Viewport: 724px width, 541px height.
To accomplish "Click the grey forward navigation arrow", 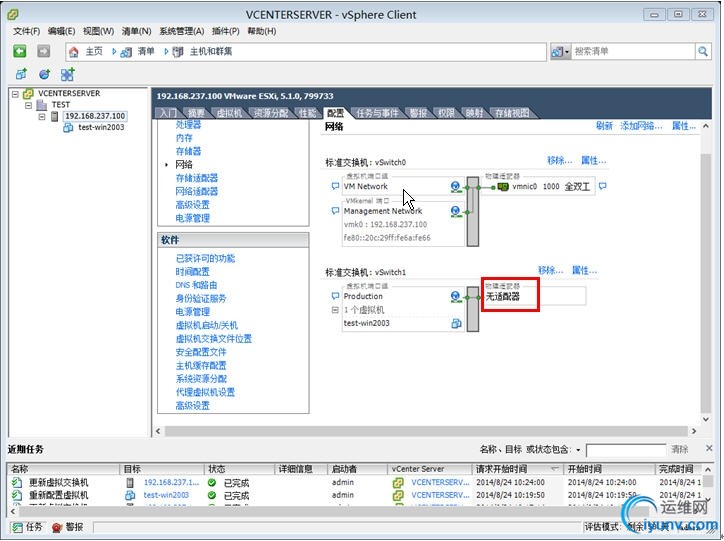I will (43, 51).
